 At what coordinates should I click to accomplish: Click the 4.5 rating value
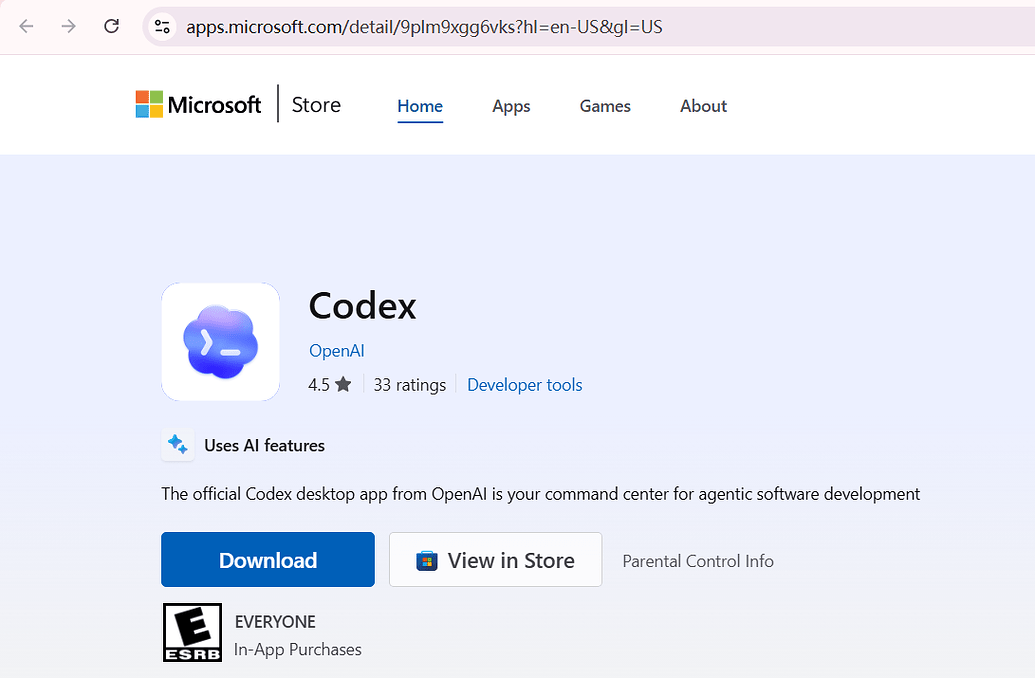click(319, 385)
